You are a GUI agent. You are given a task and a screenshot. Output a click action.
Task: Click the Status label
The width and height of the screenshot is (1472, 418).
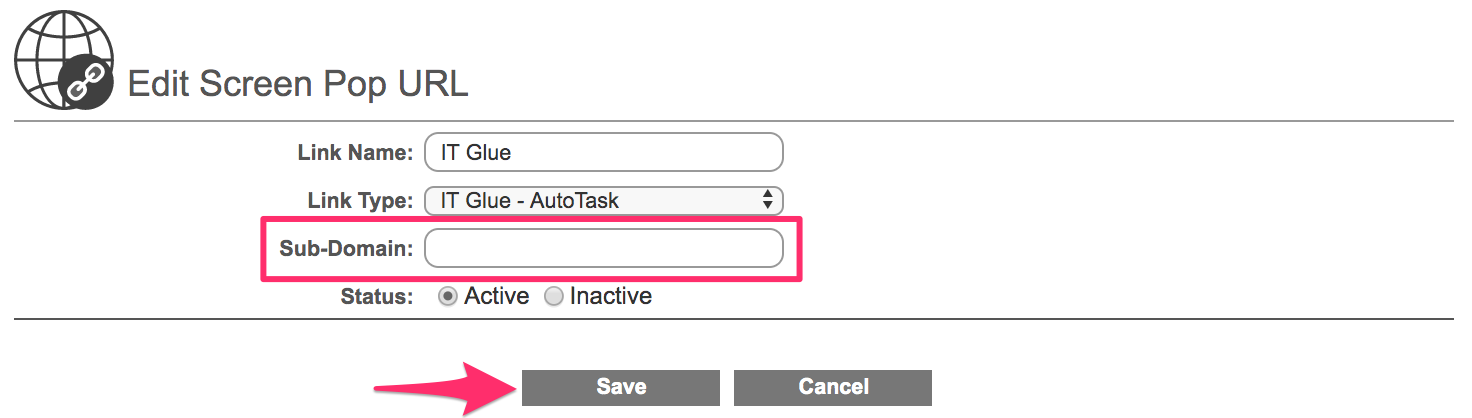[x=376, y=296]
